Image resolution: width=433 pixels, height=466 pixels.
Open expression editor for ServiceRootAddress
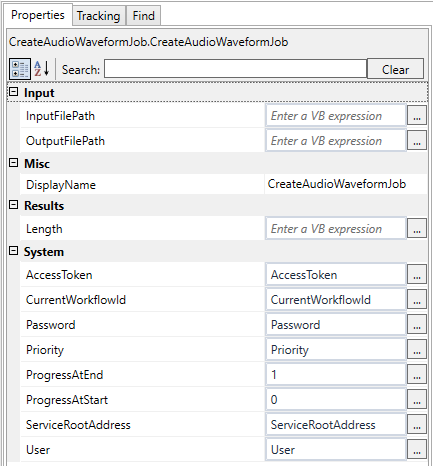click(417, 425)
